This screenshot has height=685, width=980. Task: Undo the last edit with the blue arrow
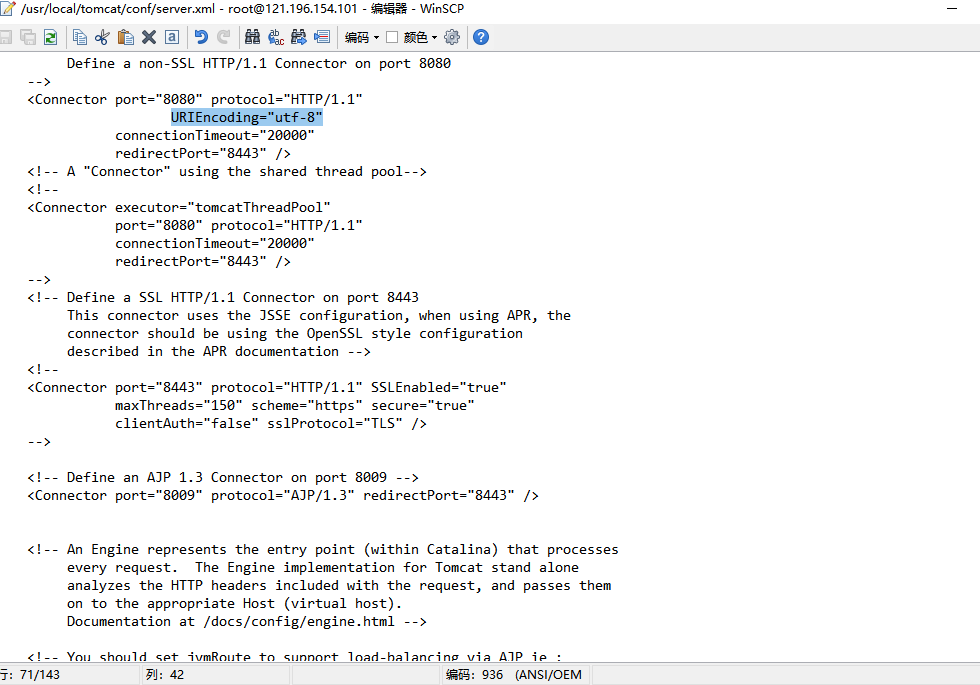[201, 38]
